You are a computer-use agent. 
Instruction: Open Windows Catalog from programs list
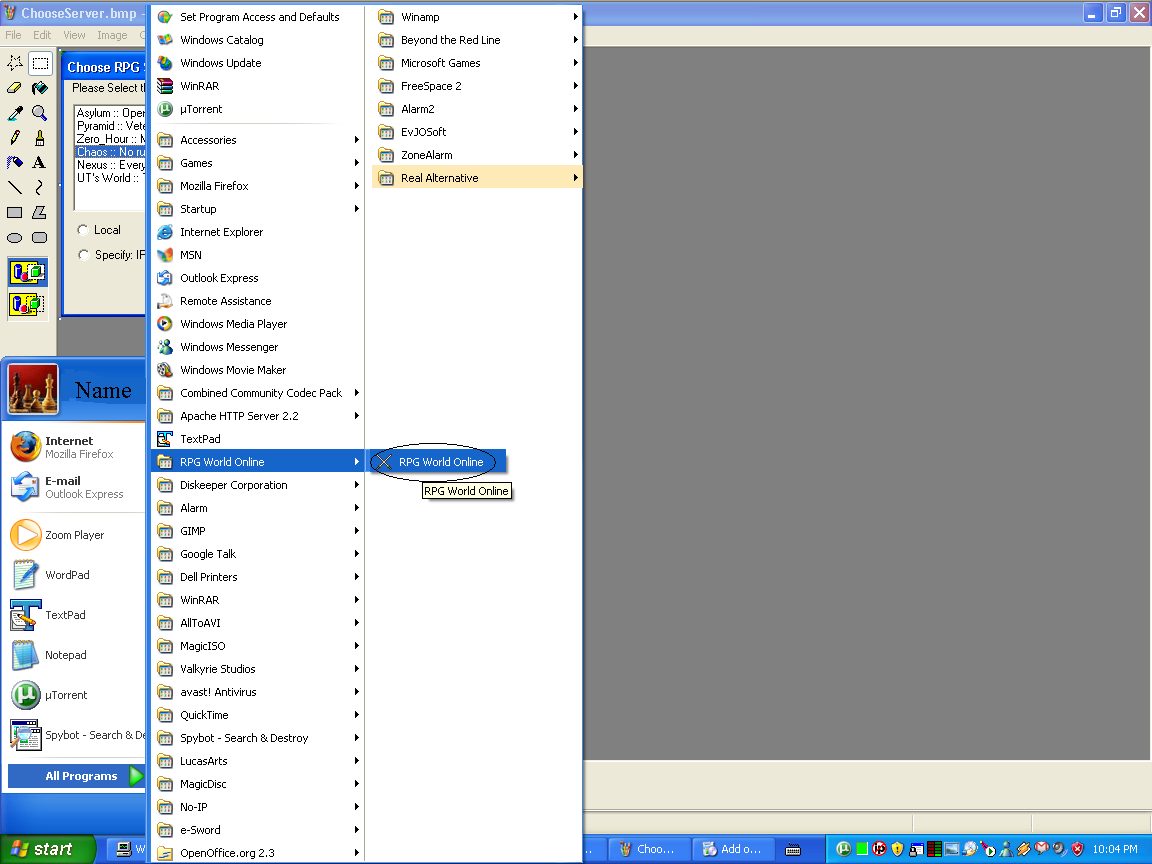tap(258, 40)
